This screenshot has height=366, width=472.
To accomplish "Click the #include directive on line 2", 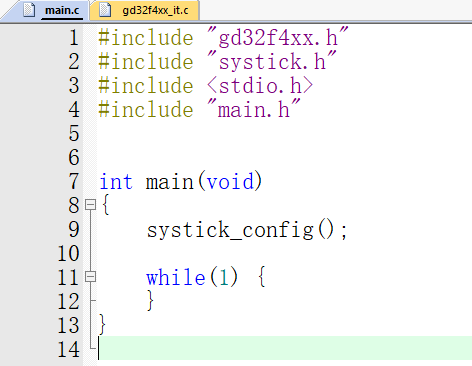I will pos(146,61).
